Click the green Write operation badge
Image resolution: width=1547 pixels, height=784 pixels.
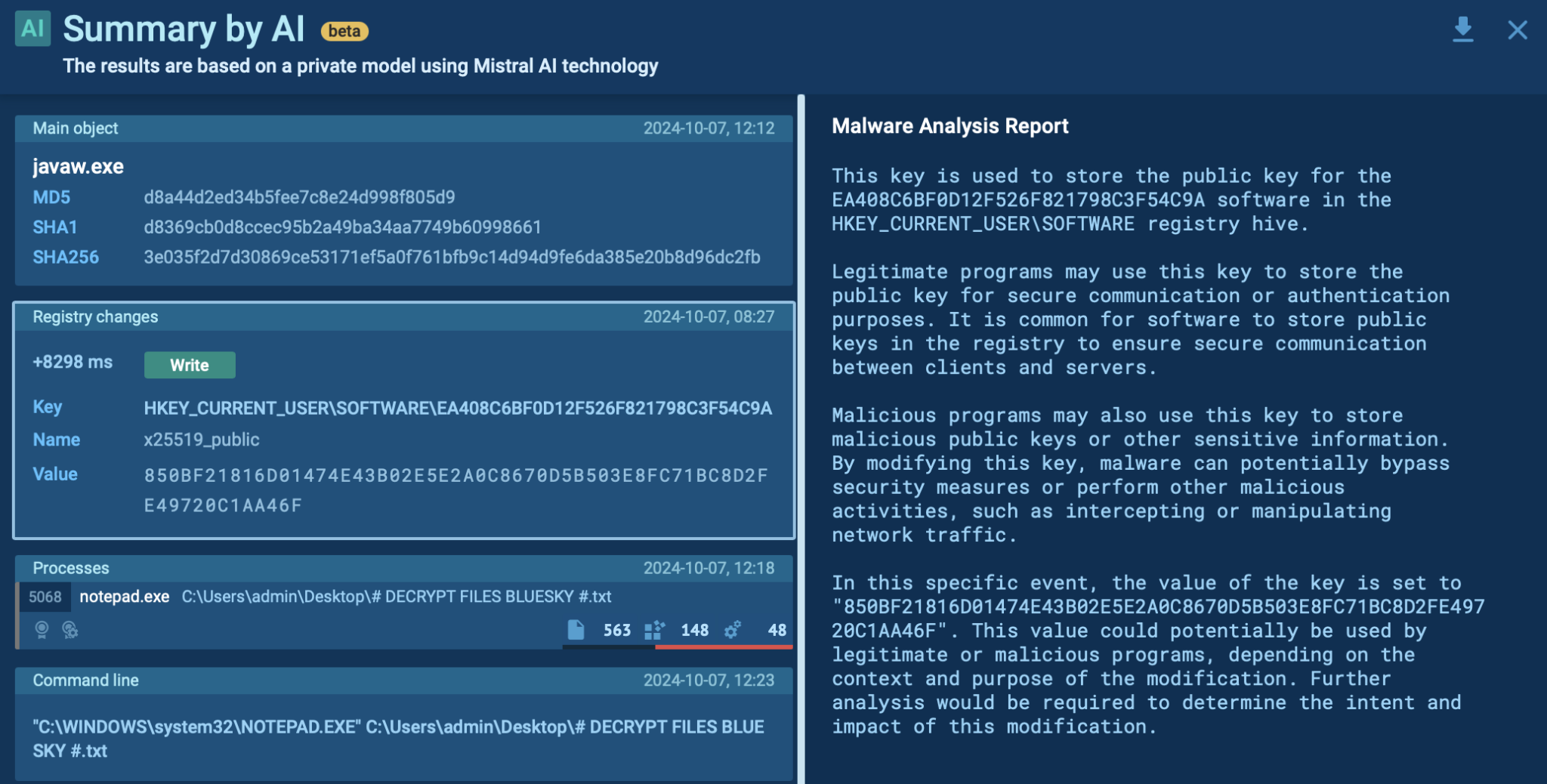click(190, 365)
